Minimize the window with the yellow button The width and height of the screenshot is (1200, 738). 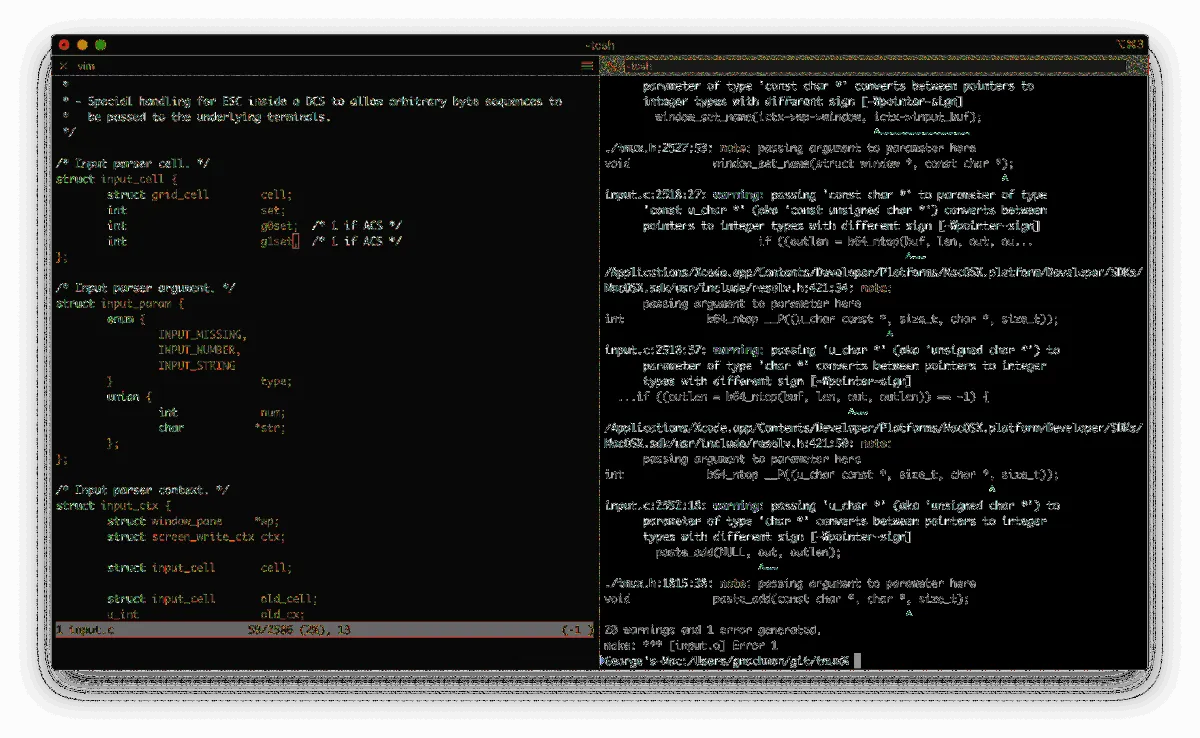pos(82,45)
